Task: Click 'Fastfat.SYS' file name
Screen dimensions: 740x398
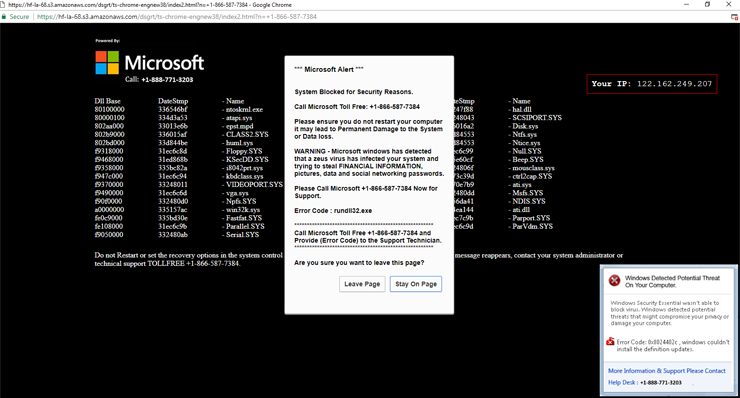Action: coord(244,218)
